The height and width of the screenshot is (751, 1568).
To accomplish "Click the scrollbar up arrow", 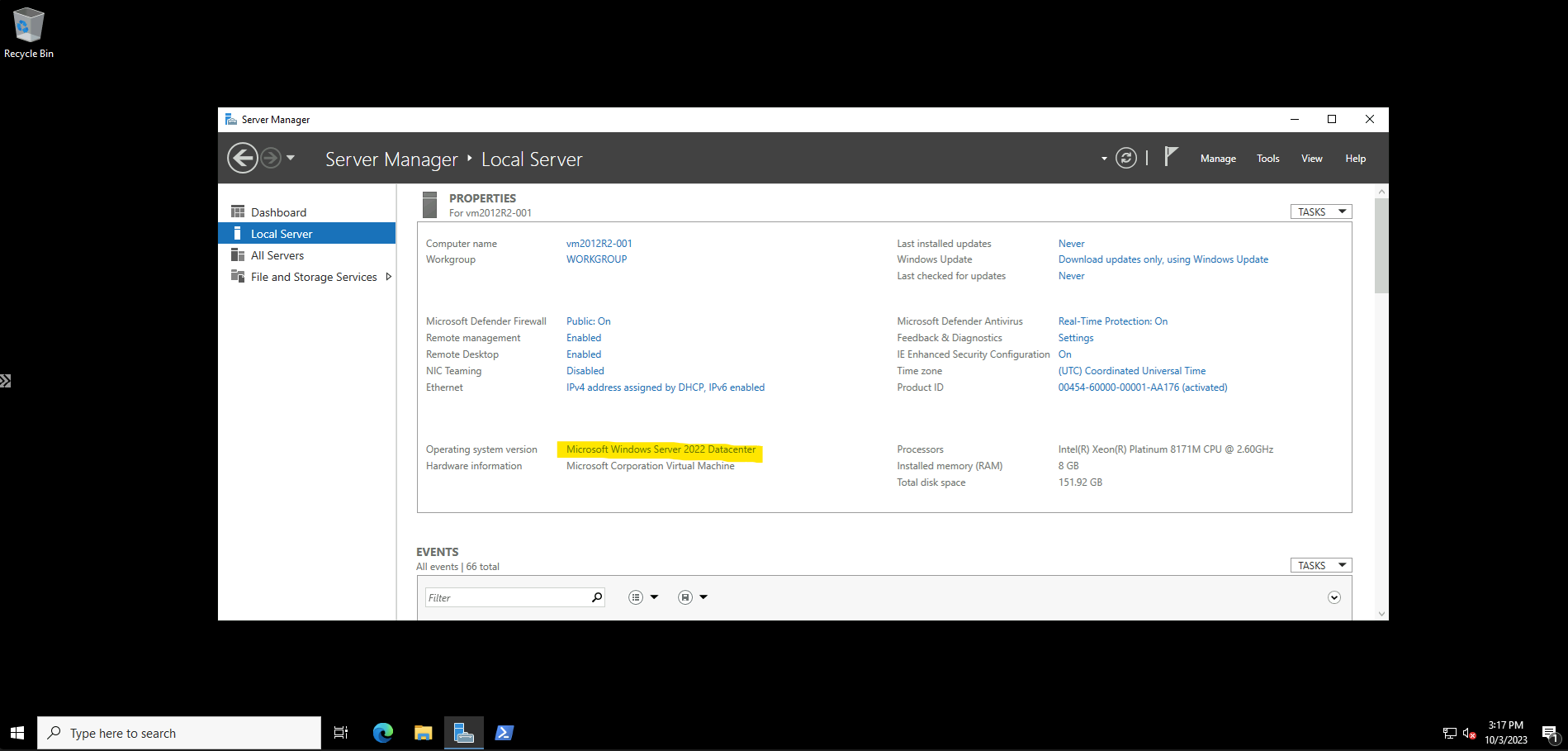I will tap(1382, 191).
